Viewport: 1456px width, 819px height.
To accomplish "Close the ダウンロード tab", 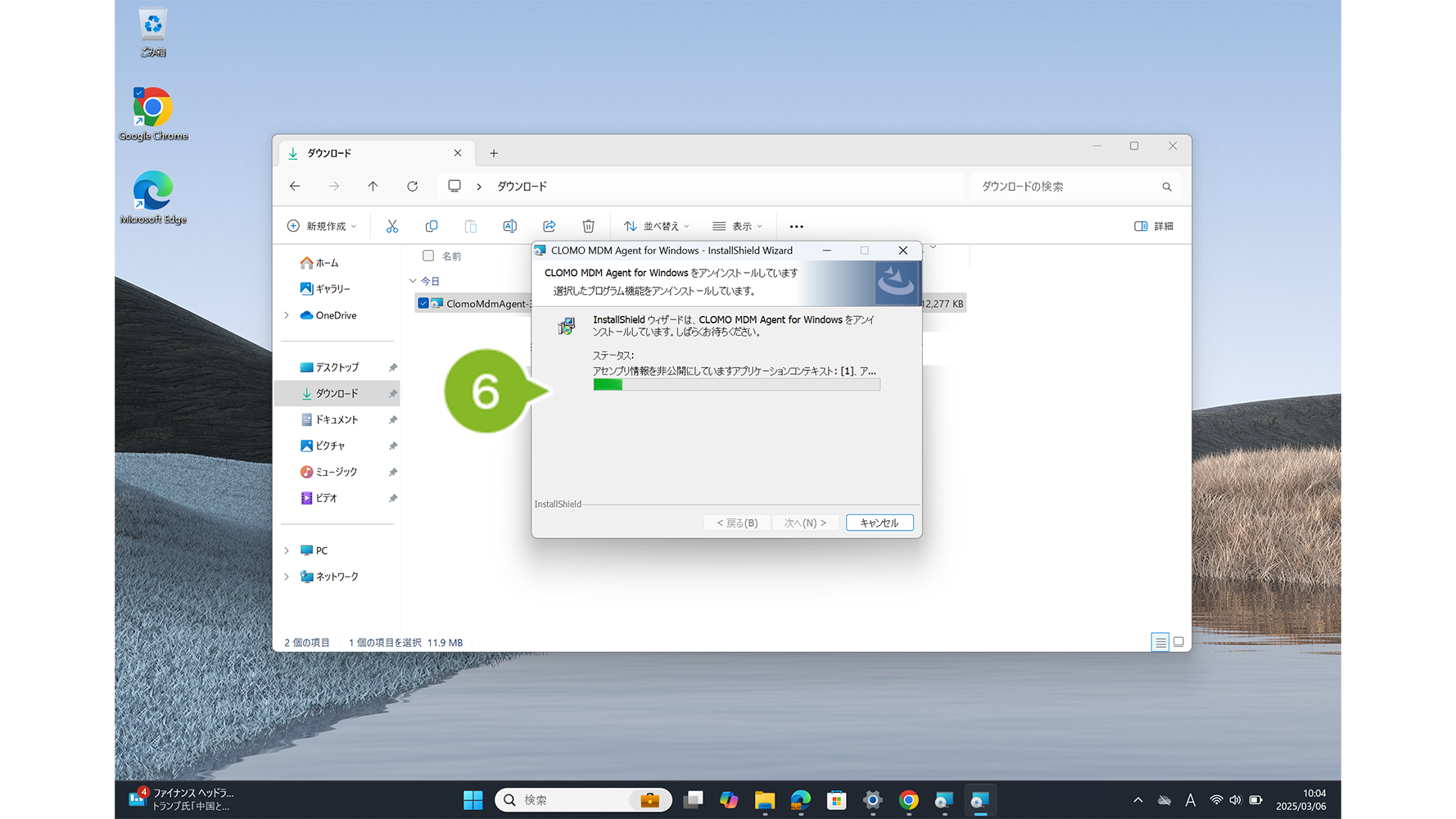I will 458,153.
